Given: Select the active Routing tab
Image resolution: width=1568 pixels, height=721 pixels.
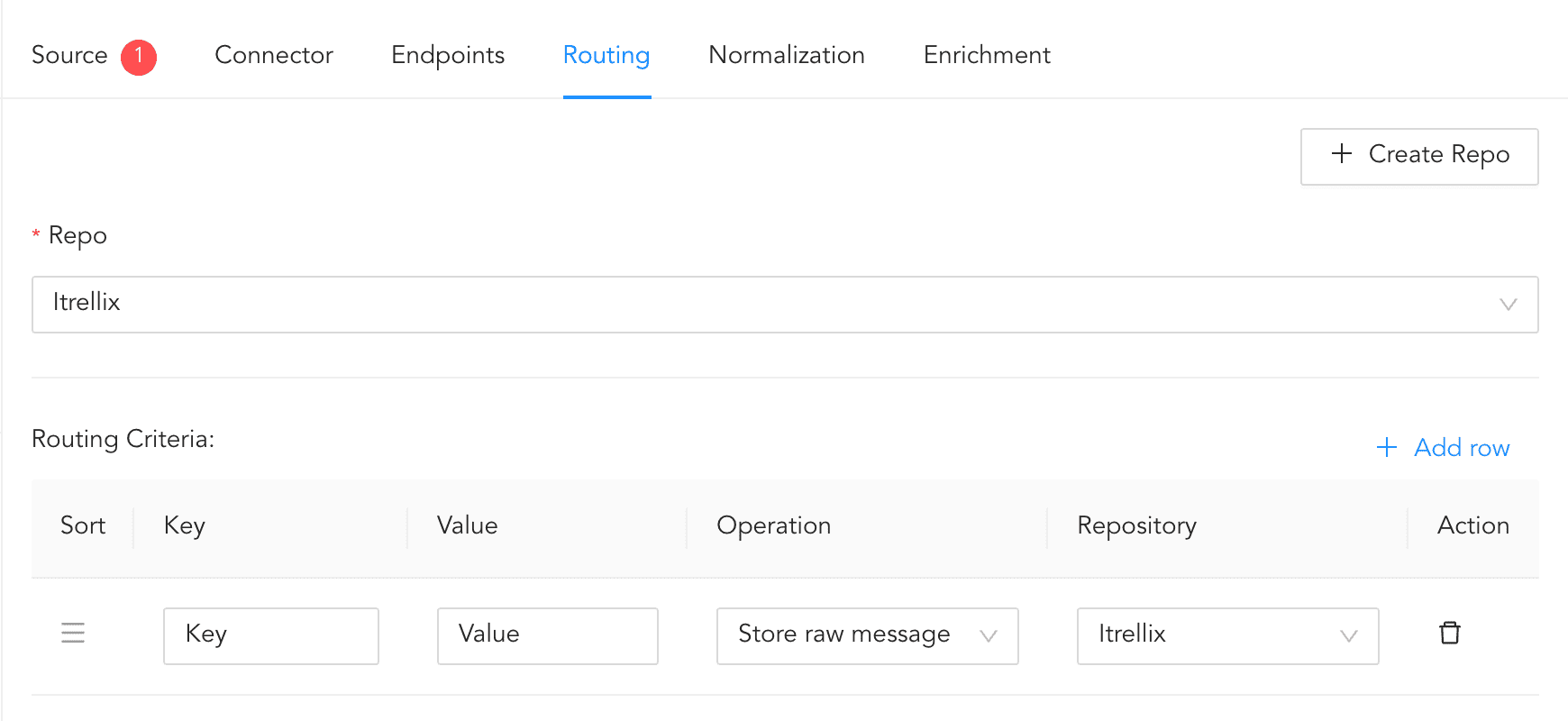Looking at the screenshot, I should 606,56.
